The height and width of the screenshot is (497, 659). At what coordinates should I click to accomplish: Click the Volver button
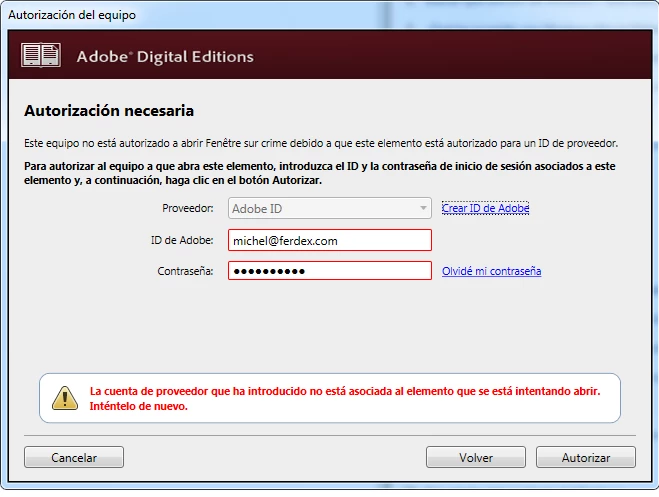point(476,457)
